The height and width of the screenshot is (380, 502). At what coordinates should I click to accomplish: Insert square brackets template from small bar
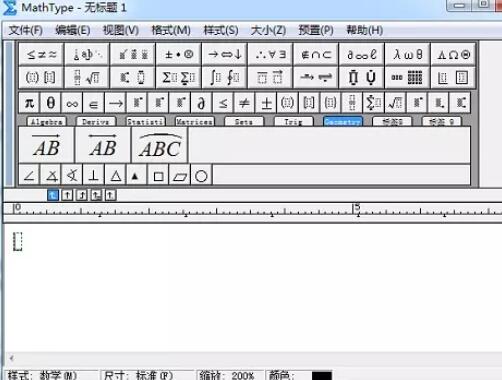tap(309, 103)
